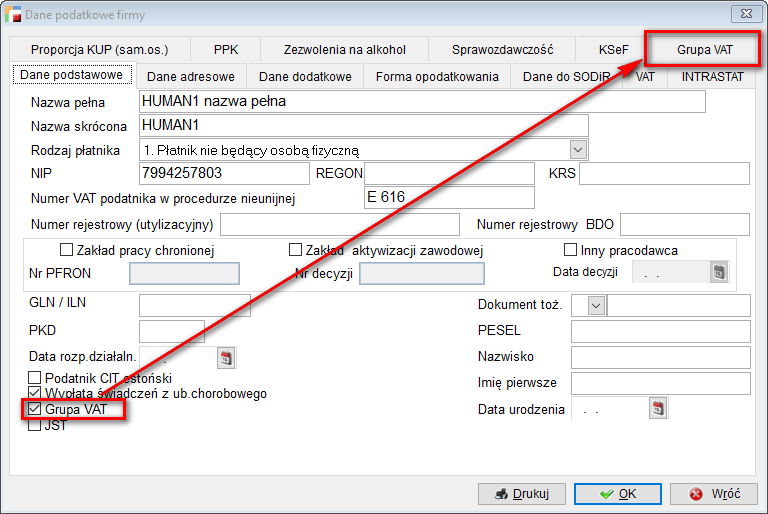Screen dimensions: 768x514
Task: Open the KSeF tab
Action: (x=613, y=49)
